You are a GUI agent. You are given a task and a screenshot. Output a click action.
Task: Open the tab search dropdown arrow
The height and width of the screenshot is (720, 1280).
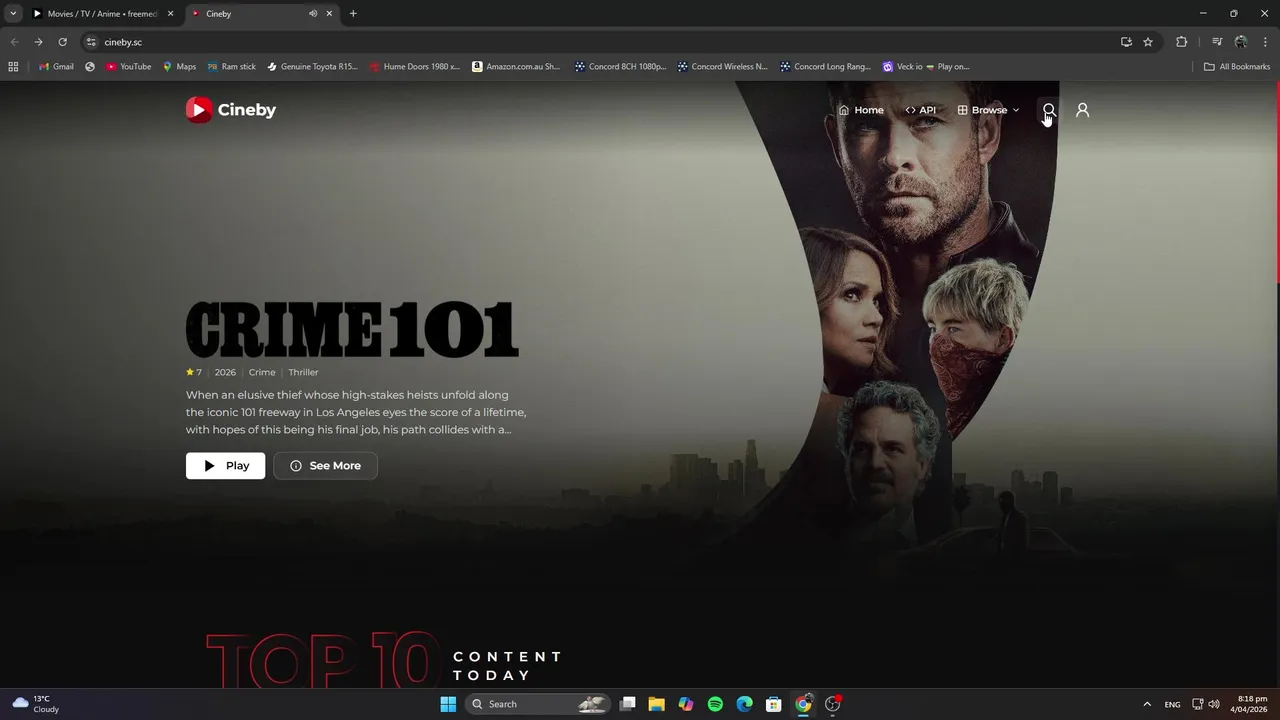click(x=13, y=14)
